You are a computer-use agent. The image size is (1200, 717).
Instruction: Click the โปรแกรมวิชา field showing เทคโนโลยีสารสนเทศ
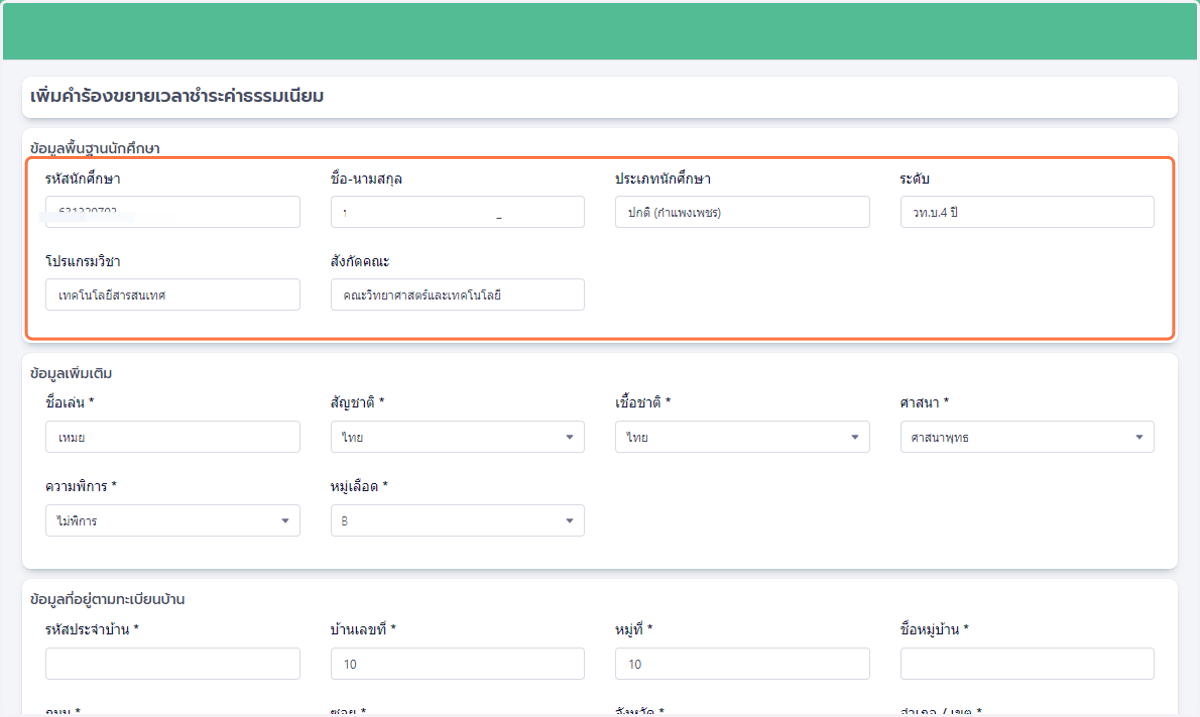click(172, 295)
